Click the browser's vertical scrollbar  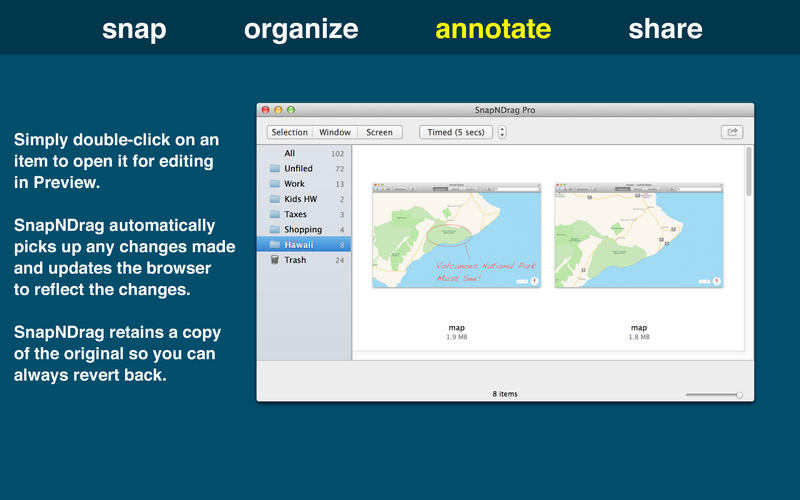[748, 172]
